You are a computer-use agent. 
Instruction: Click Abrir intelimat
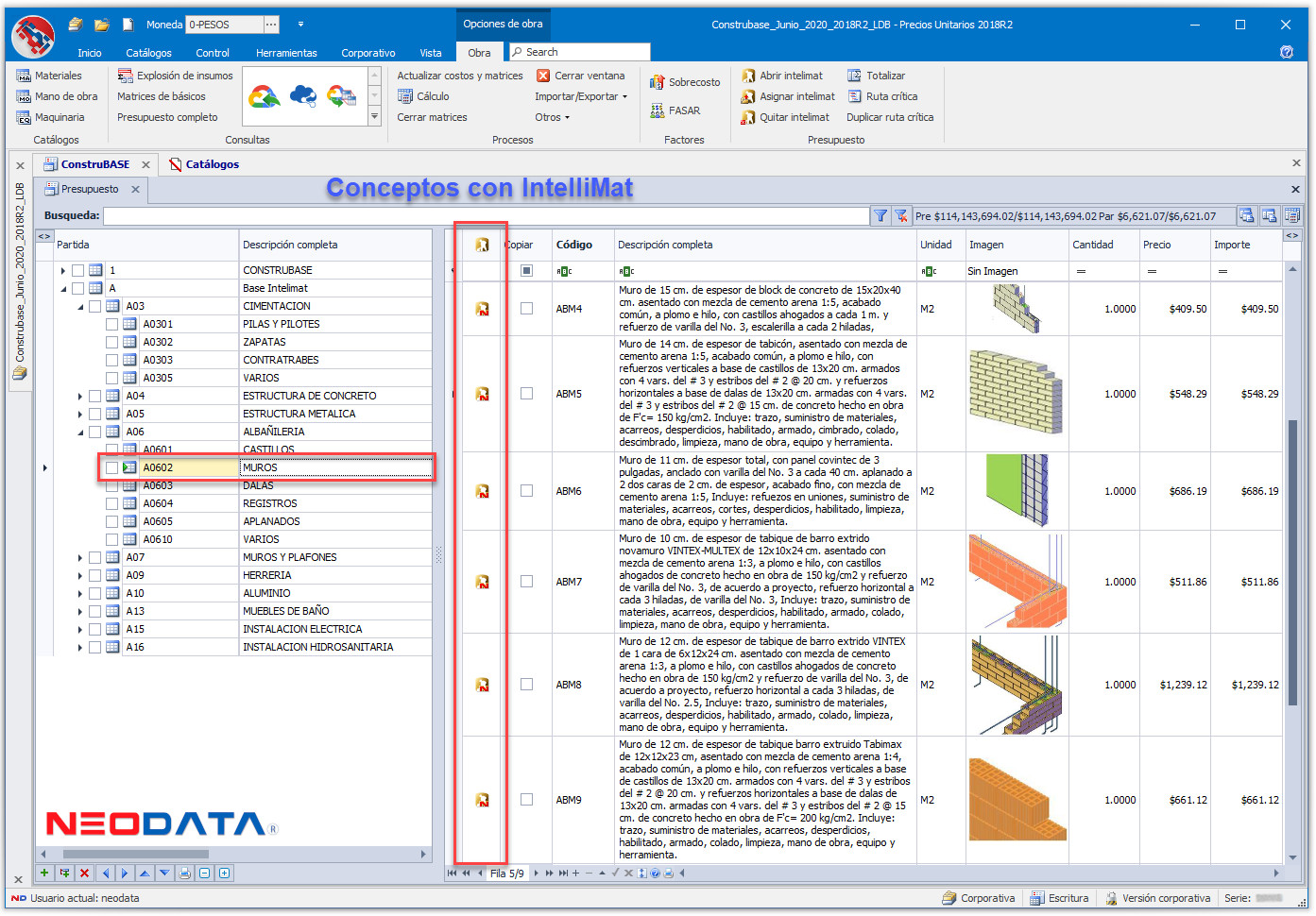[x=782, y=76]
